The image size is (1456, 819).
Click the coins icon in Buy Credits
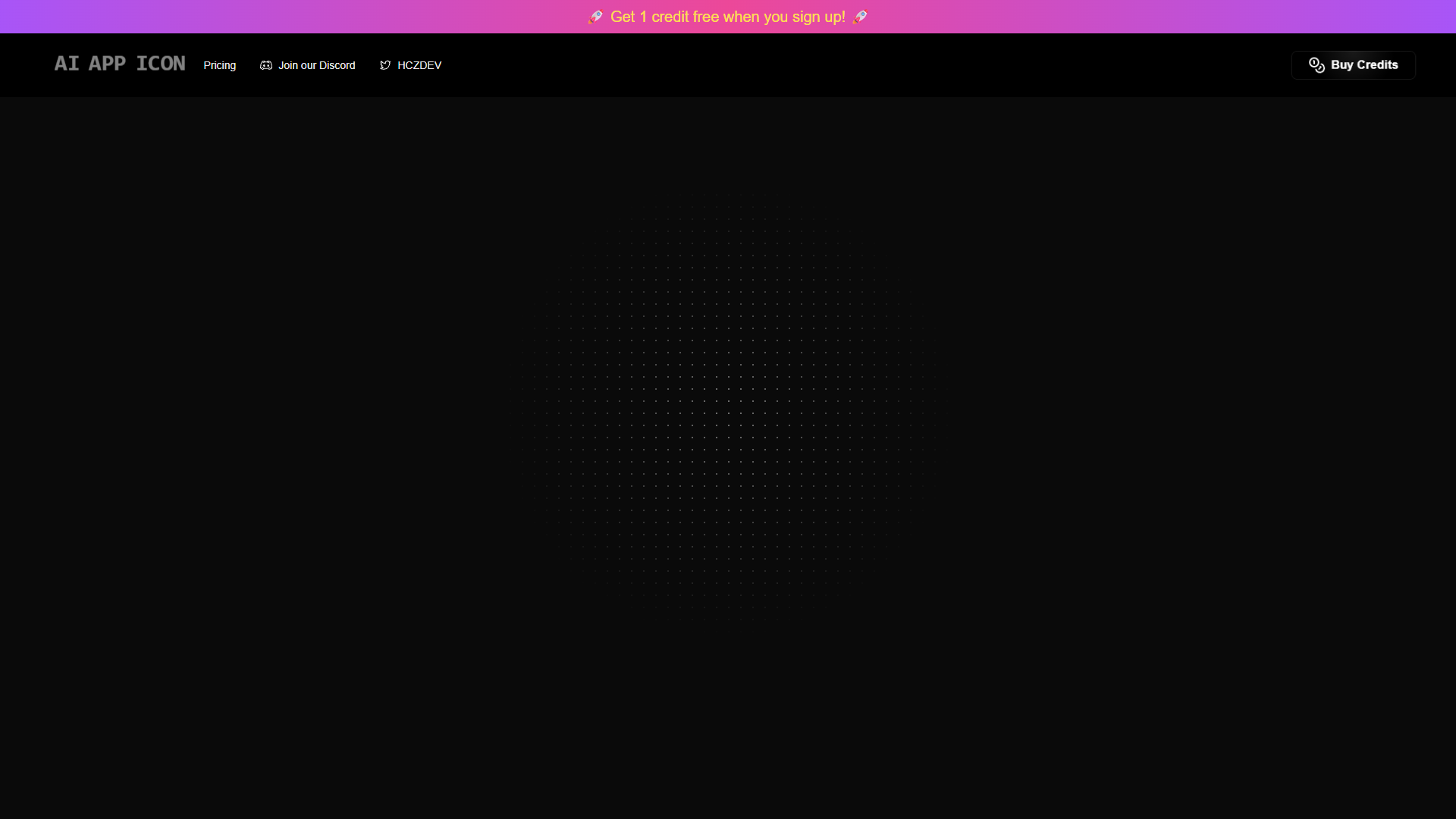click(1316, 65)
